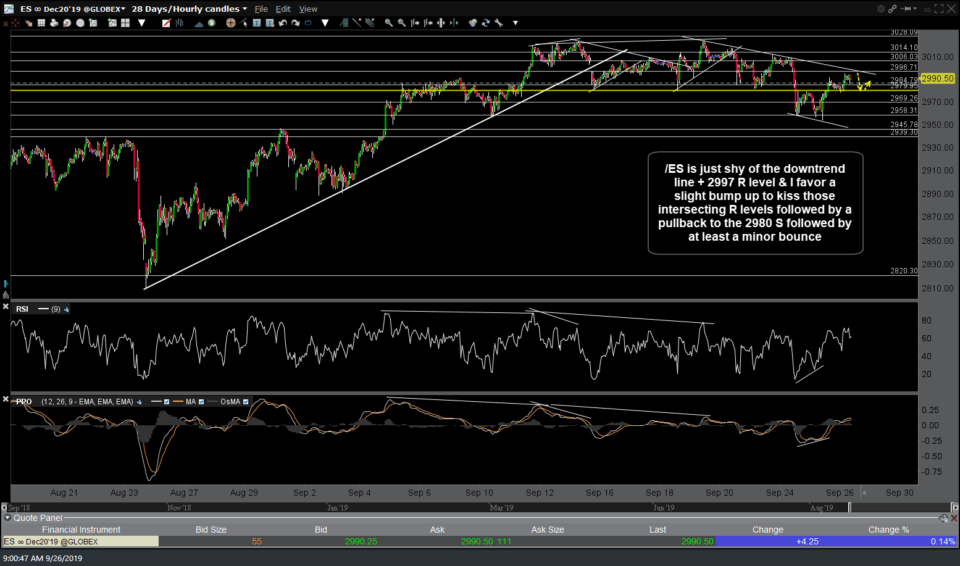Close the RSI indicator panel
960x566 pixels.
tap(6, 306)
